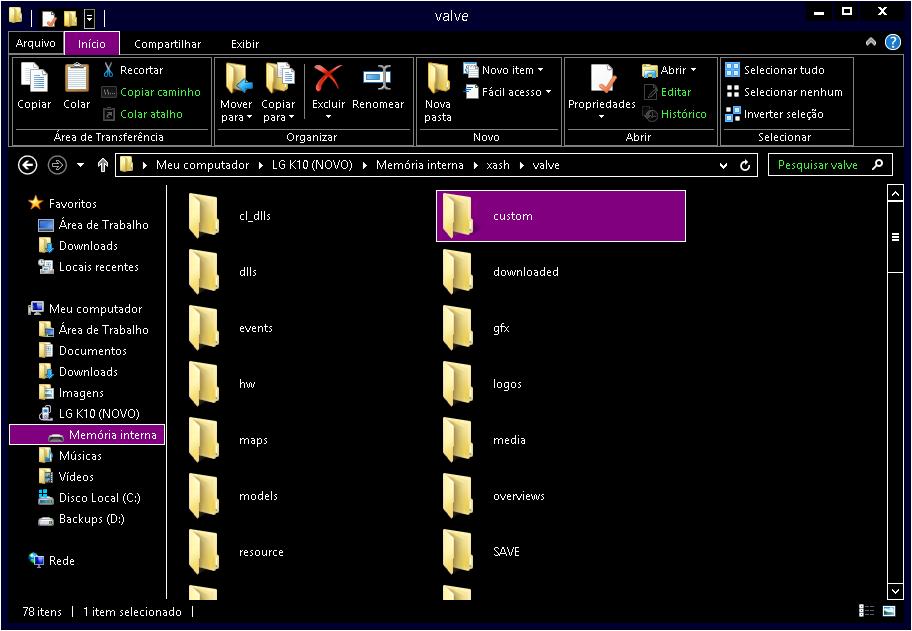Click the forward navigation arrow
This screenshot has height=631, width=912.
(57, 165)
